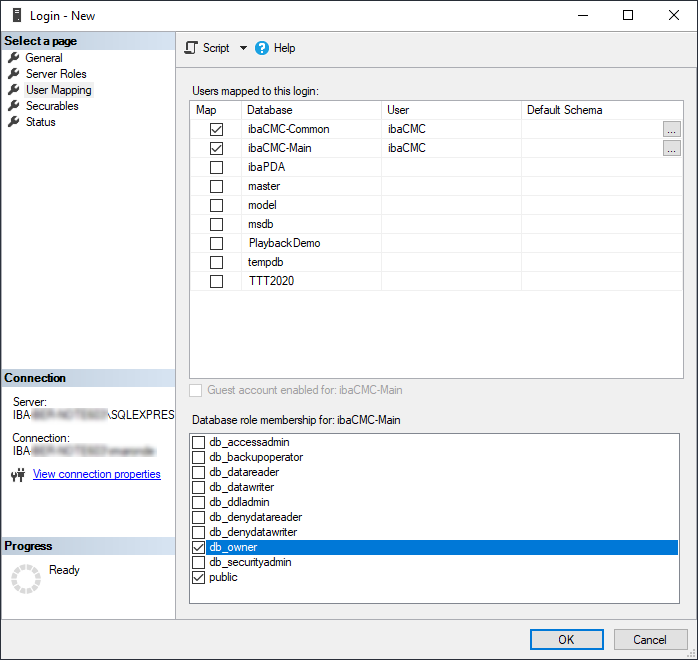This screenshot has width=698, height=660.
Task: Switch to the User Mapping page
Action: pyautogui.click(x=58, y=90)
